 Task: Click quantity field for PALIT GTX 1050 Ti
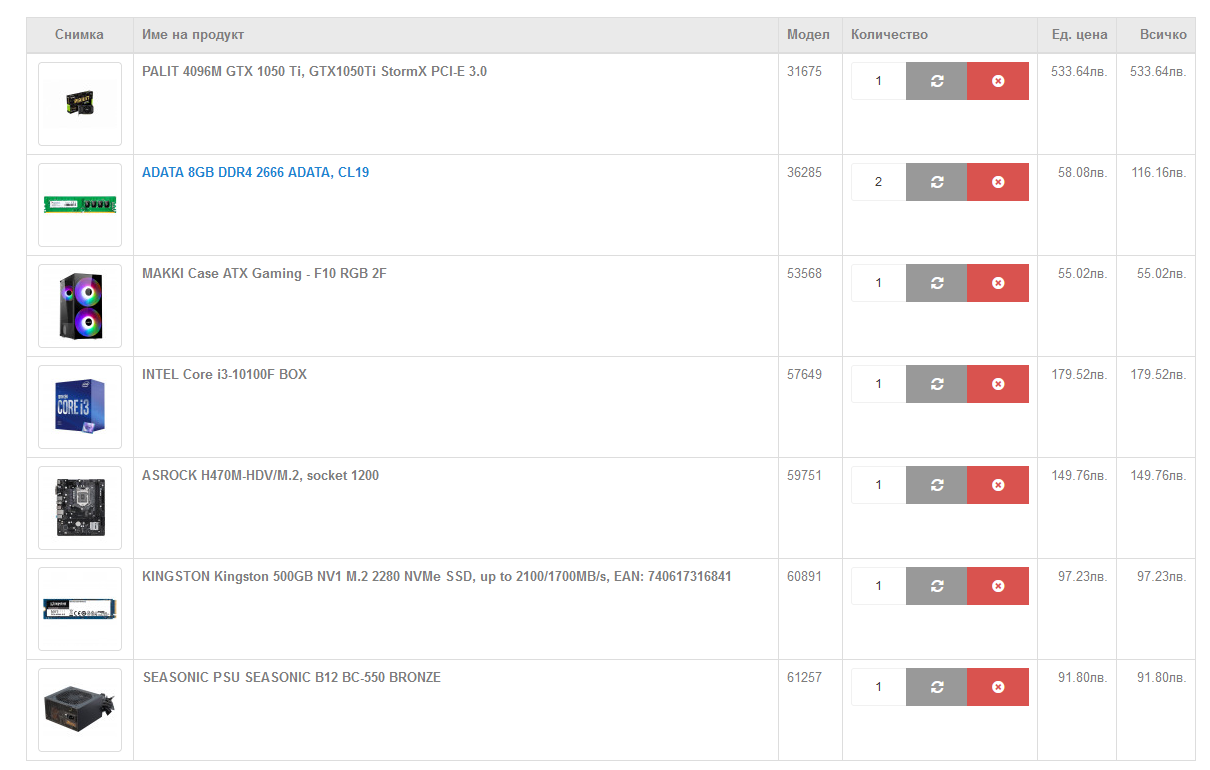click(878, 81)
